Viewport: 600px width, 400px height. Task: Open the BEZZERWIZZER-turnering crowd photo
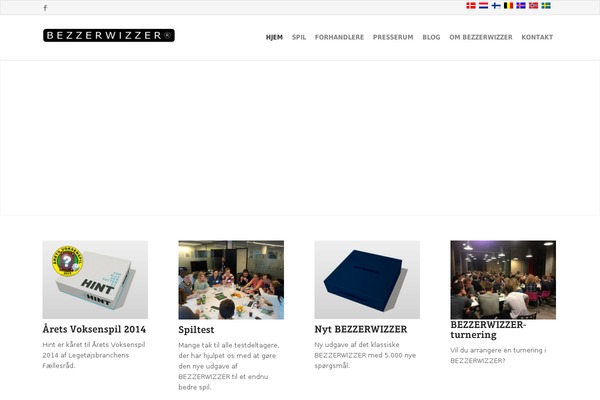[503, 280]
